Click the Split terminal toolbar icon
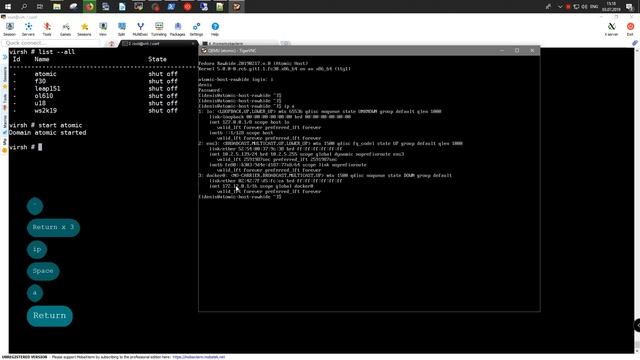The image size is (640, 360). point(122,29)
